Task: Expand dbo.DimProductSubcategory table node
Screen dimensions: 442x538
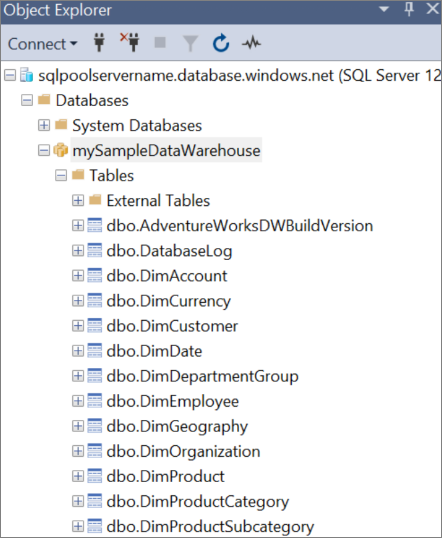Action: [78, 526]
